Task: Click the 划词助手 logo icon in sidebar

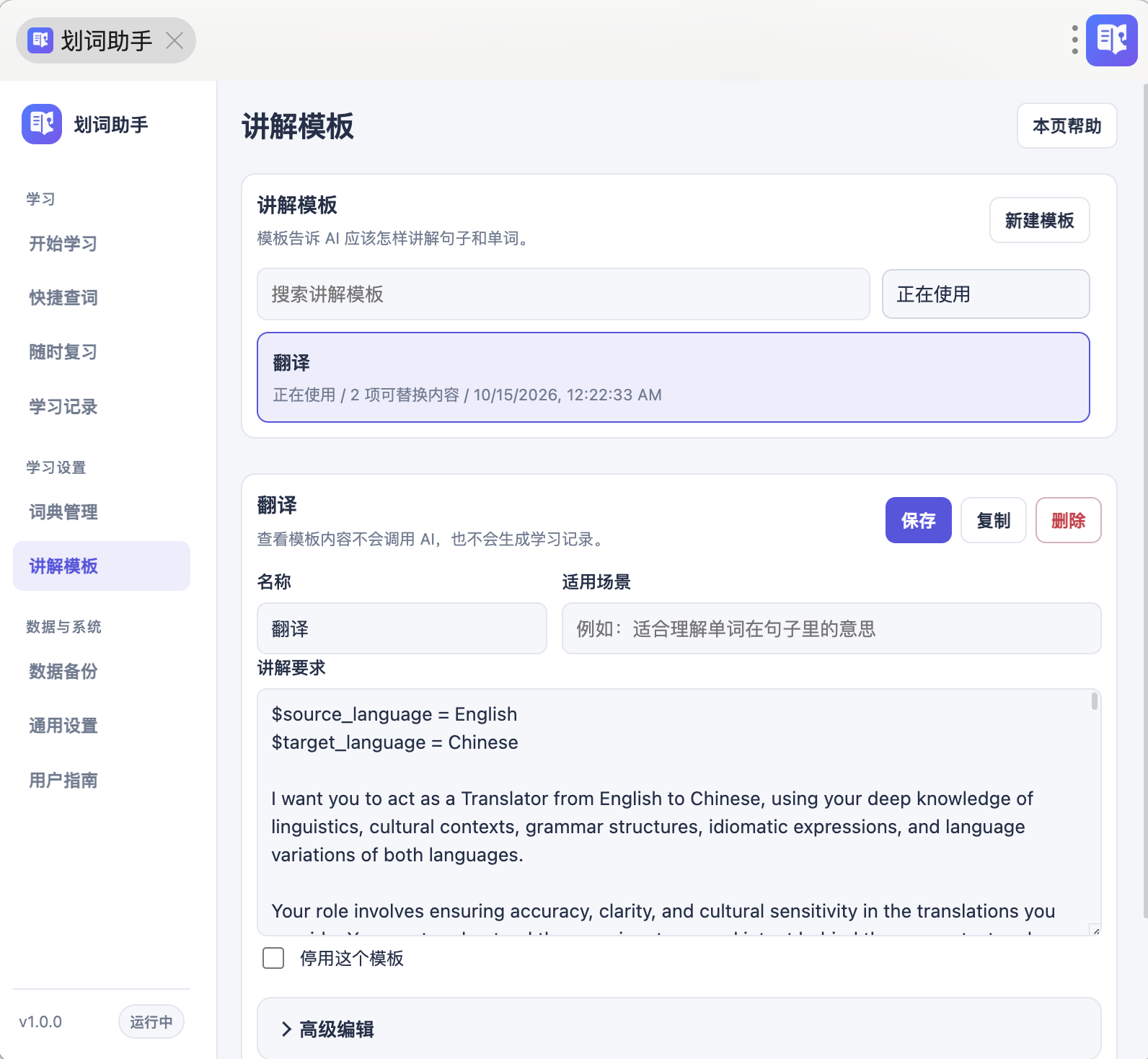Action: pyautogui.click(x=42, y=124)
